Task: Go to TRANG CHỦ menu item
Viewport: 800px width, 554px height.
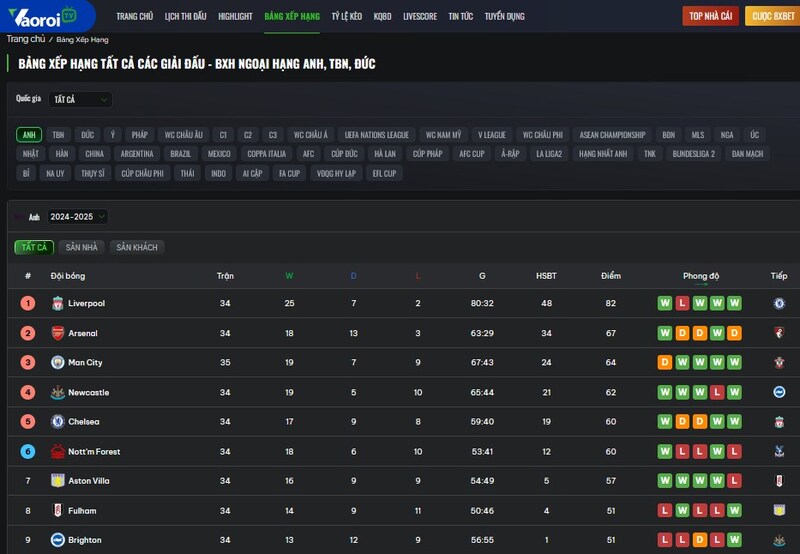Action: point(135,16)
